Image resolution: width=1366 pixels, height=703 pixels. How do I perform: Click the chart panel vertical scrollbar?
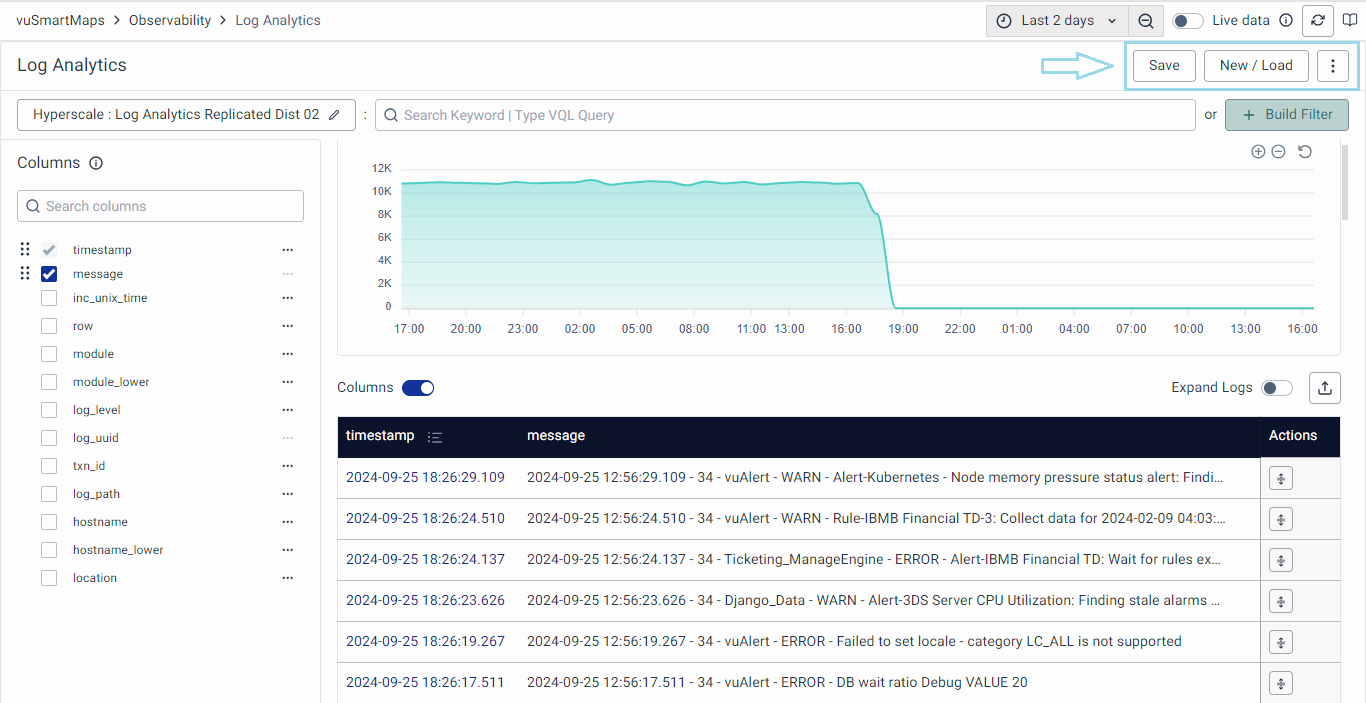[1344, 182]
